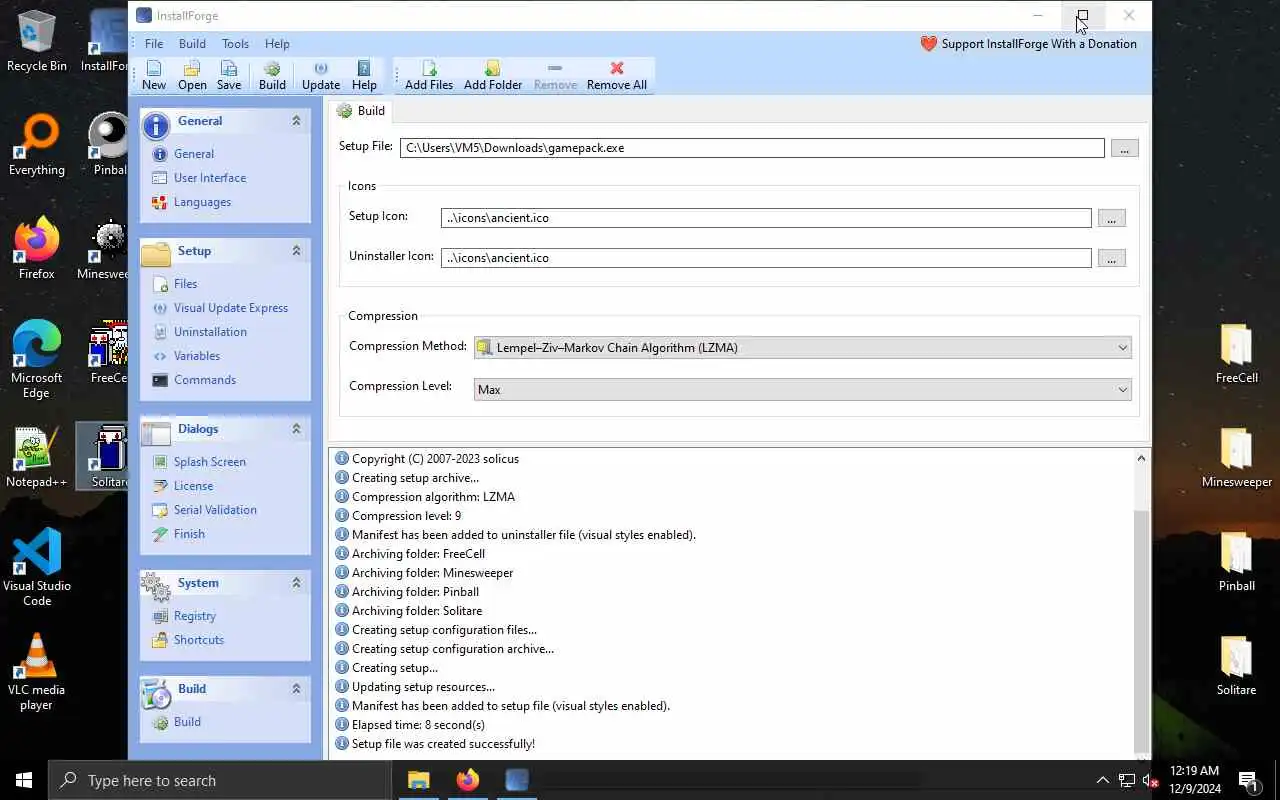Open the Shortcuts settings page
Image resolution: width=1280 pixels, height=800 pixels.
199,640
